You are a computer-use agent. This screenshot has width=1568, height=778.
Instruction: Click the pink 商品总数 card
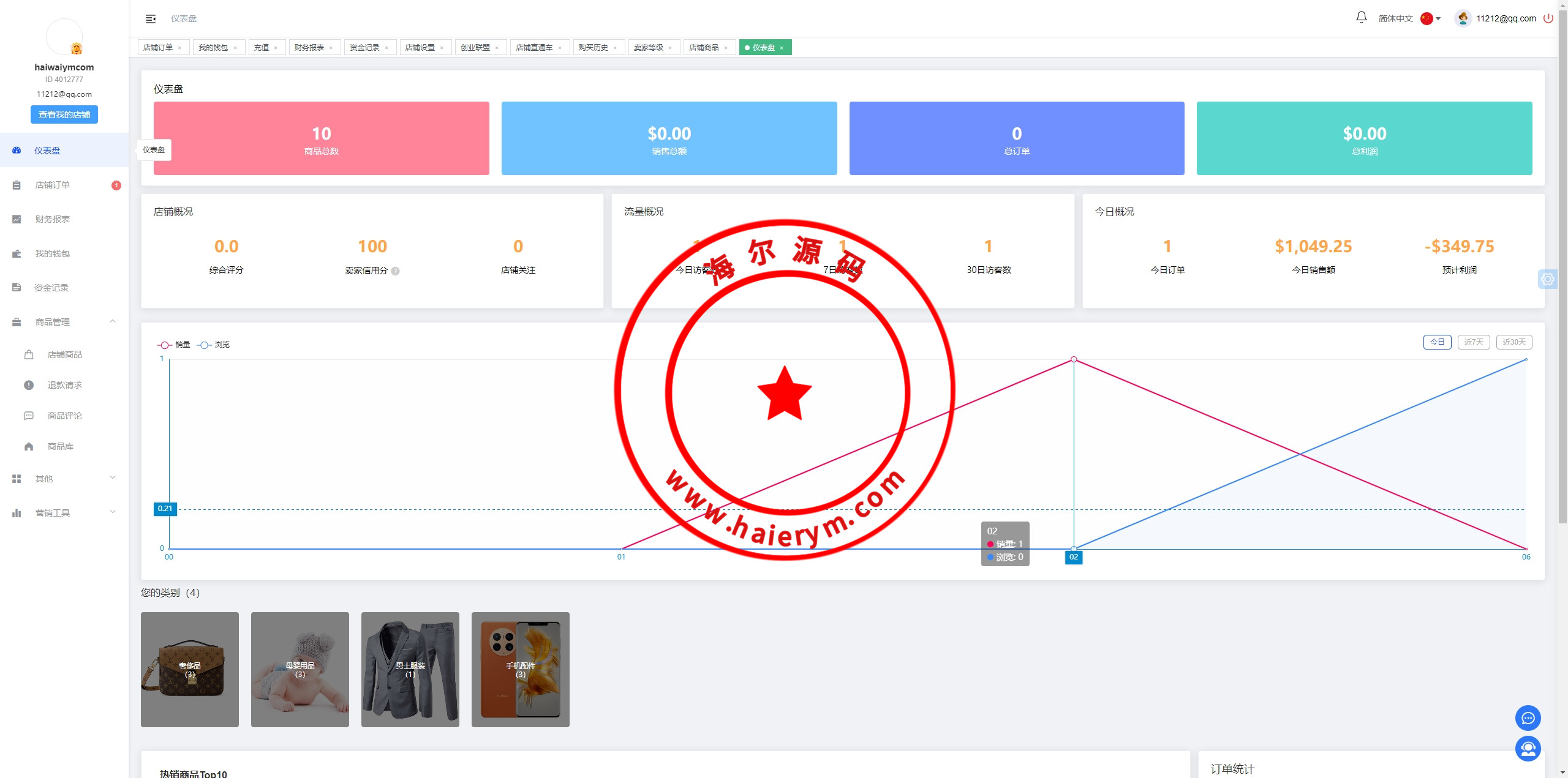point(322,138)
